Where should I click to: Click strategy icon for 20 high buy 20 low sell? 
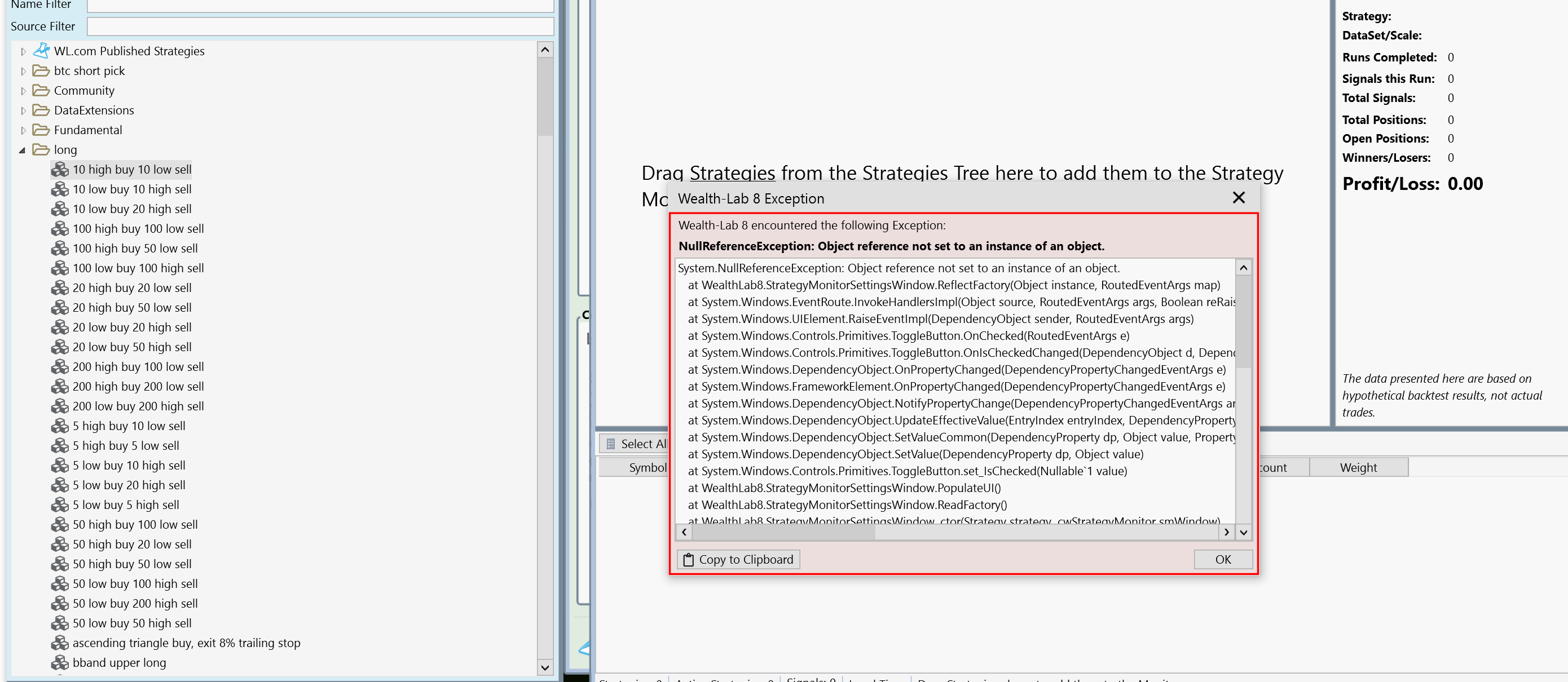[x=60, y=288]
